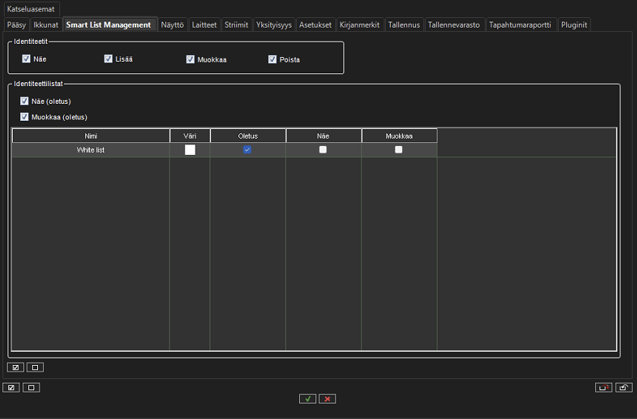Open the Striimit tab
637x419 pixels.
236,25
